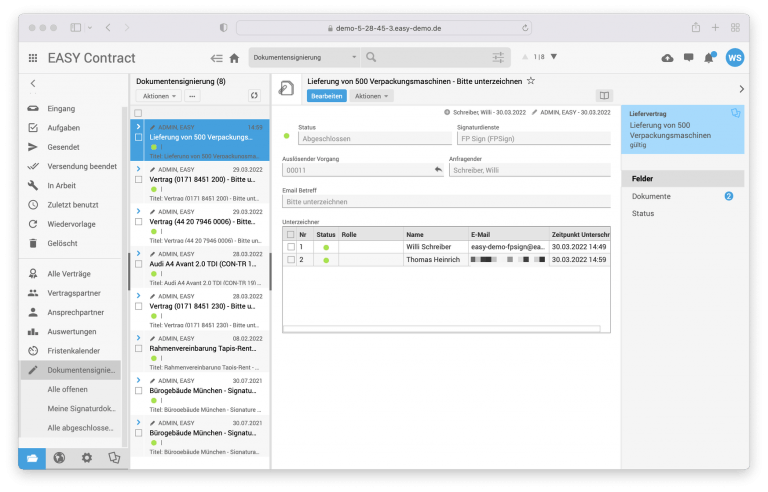Click the Bearbeiten button
Screen dimensions: 768x492
click(327, 96)
